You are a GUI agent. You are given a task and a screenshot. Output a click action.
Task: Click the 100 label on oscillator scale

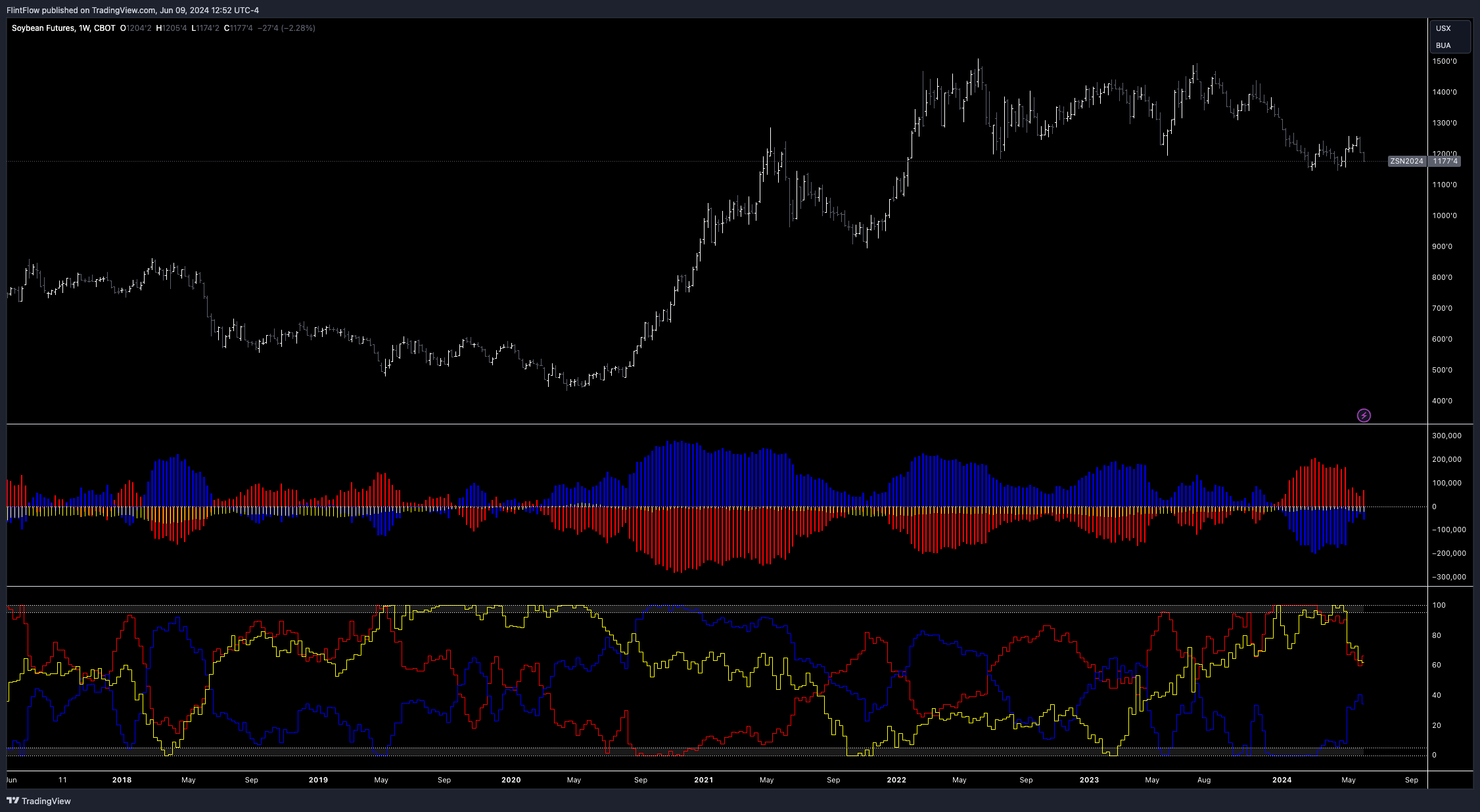pyautogui.click(x=1439, y=605)
